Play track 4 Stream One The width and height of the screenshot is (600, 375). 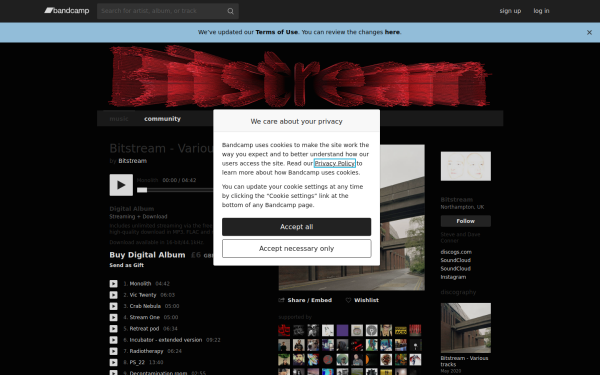(114, 317)
